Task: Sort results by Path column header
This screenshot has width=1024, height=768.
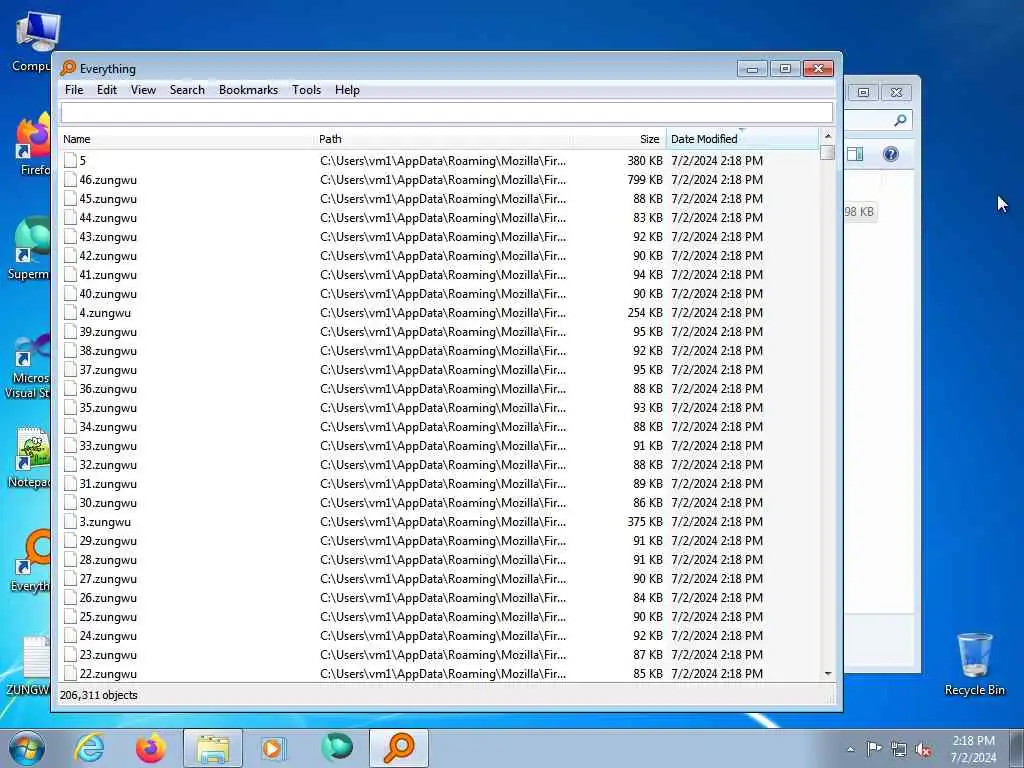Action: pyautogui.click(x=443, y=139)
